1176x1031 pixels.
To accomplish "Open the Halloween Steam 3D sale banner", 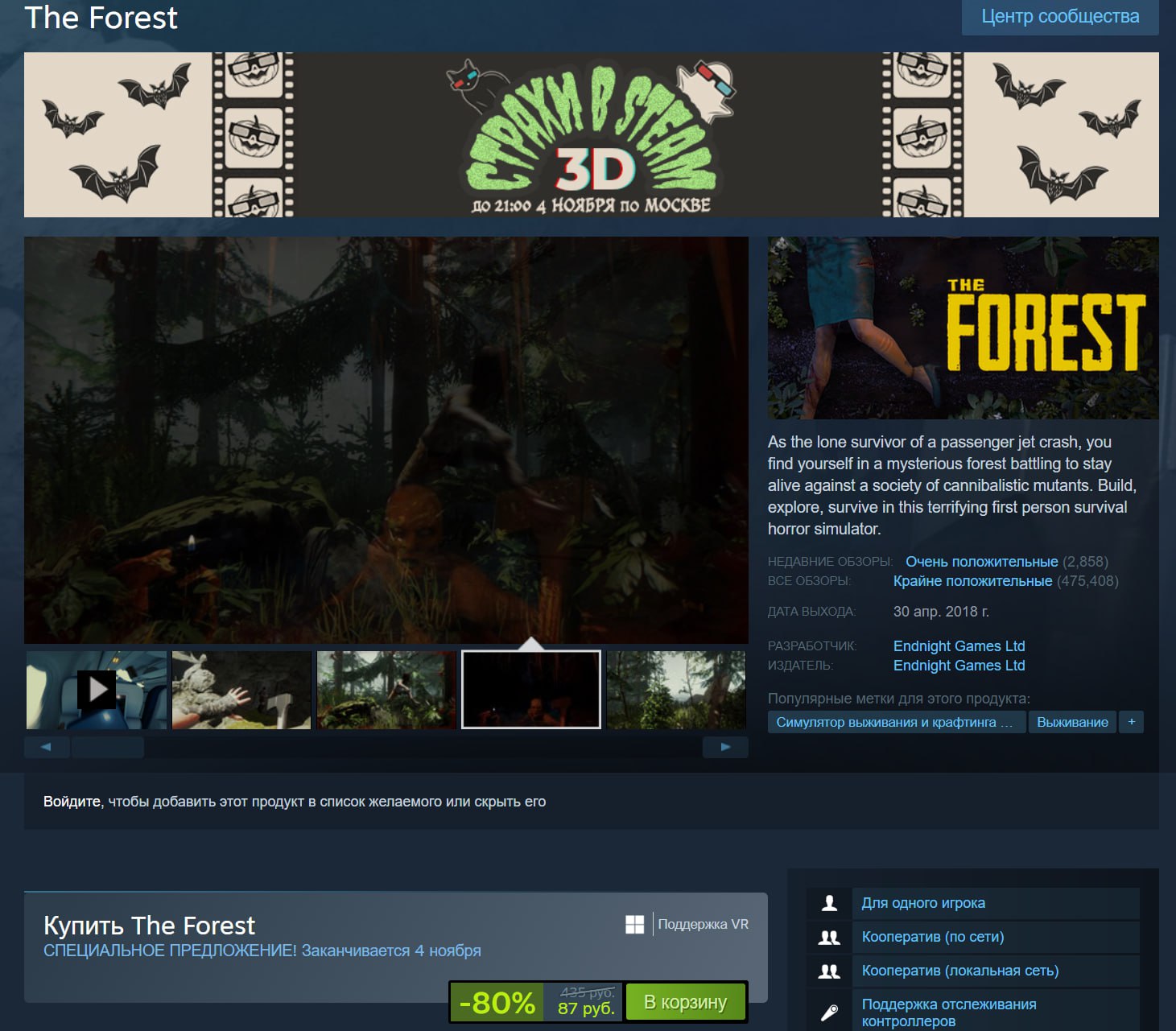I will [x=591, y=135].
